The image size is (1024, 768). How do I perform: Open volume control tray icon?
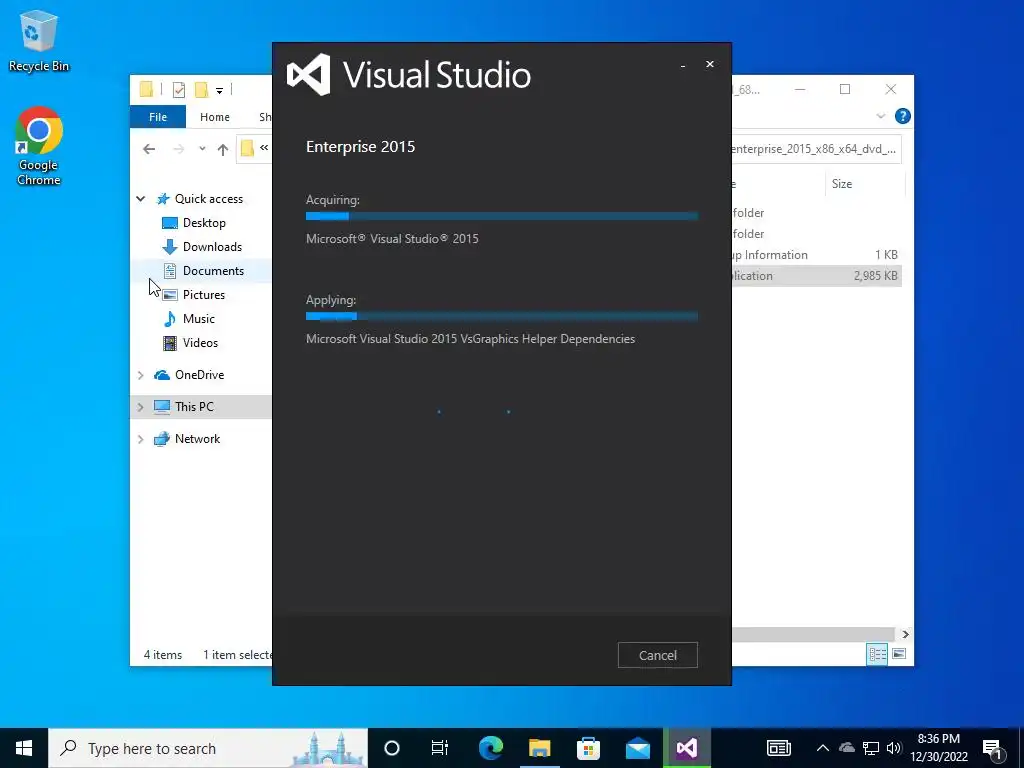[x=894, y=748]
